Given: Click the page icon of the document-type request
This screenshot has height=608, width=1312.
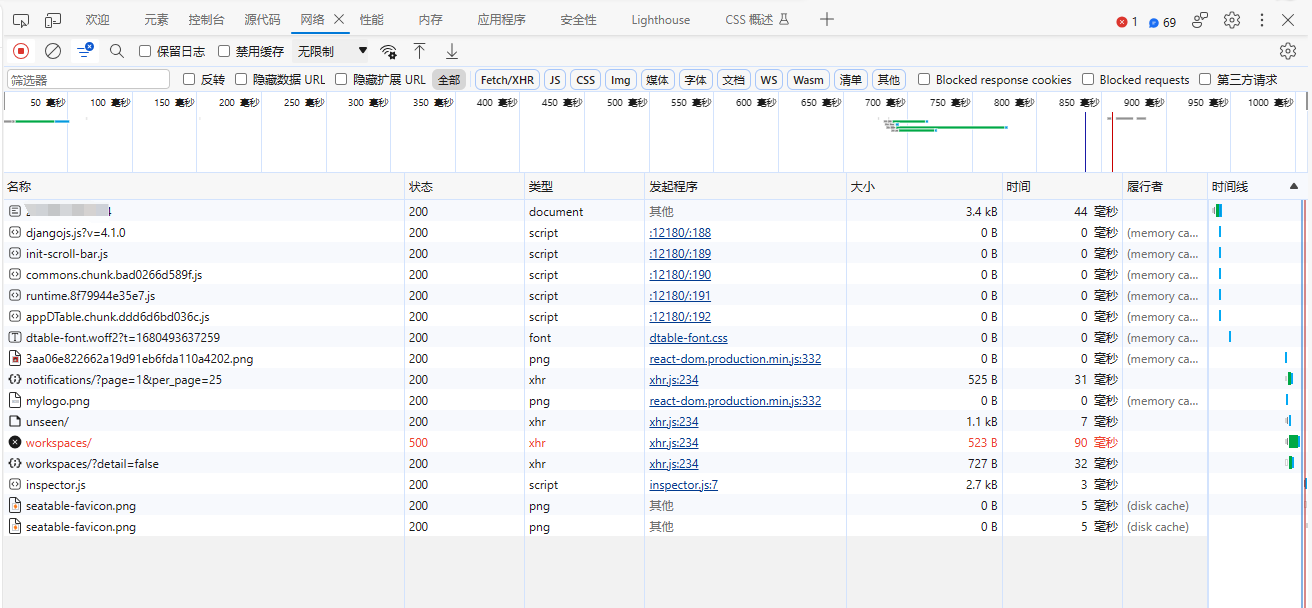Looking at the screenshot, I should [15, 212].
